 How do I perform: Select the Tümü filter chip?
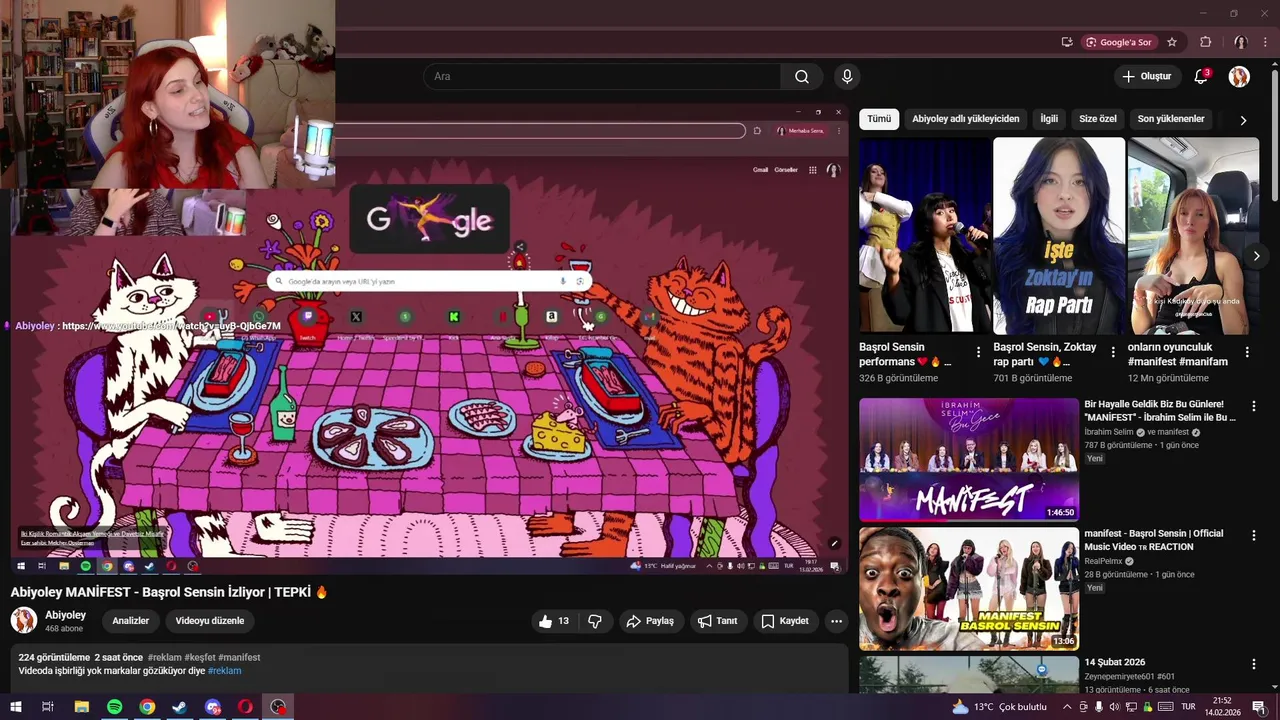pyautogui.click(x=879, y=119)
